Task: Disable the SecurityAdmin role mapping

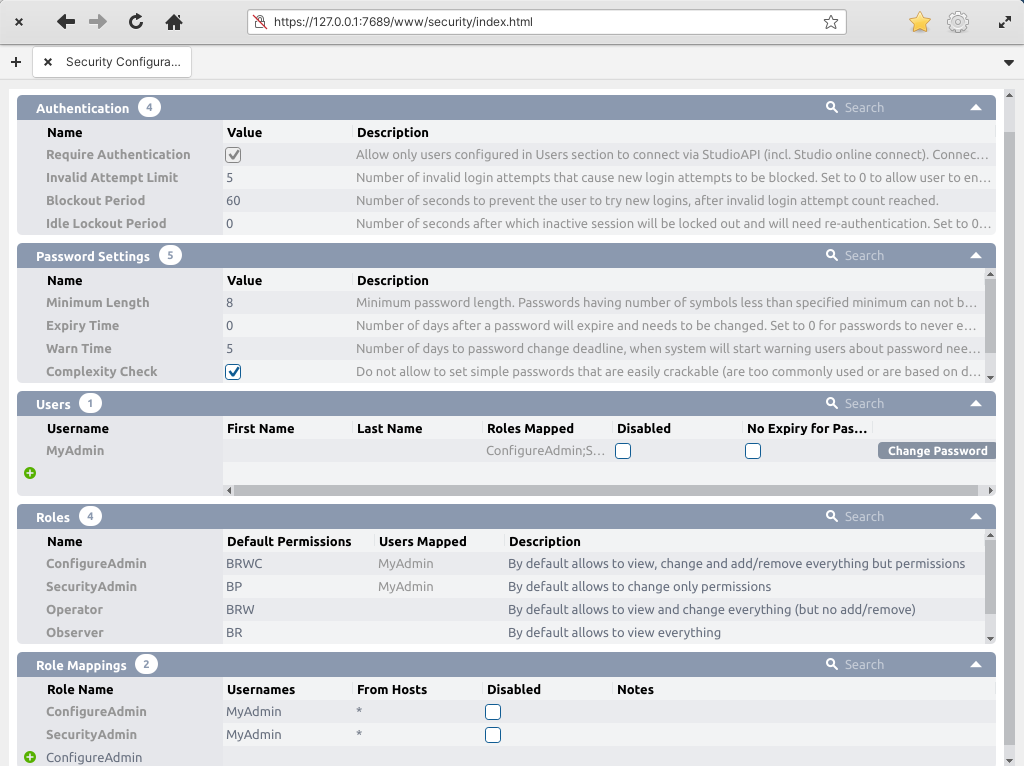Action: [493, 735]
